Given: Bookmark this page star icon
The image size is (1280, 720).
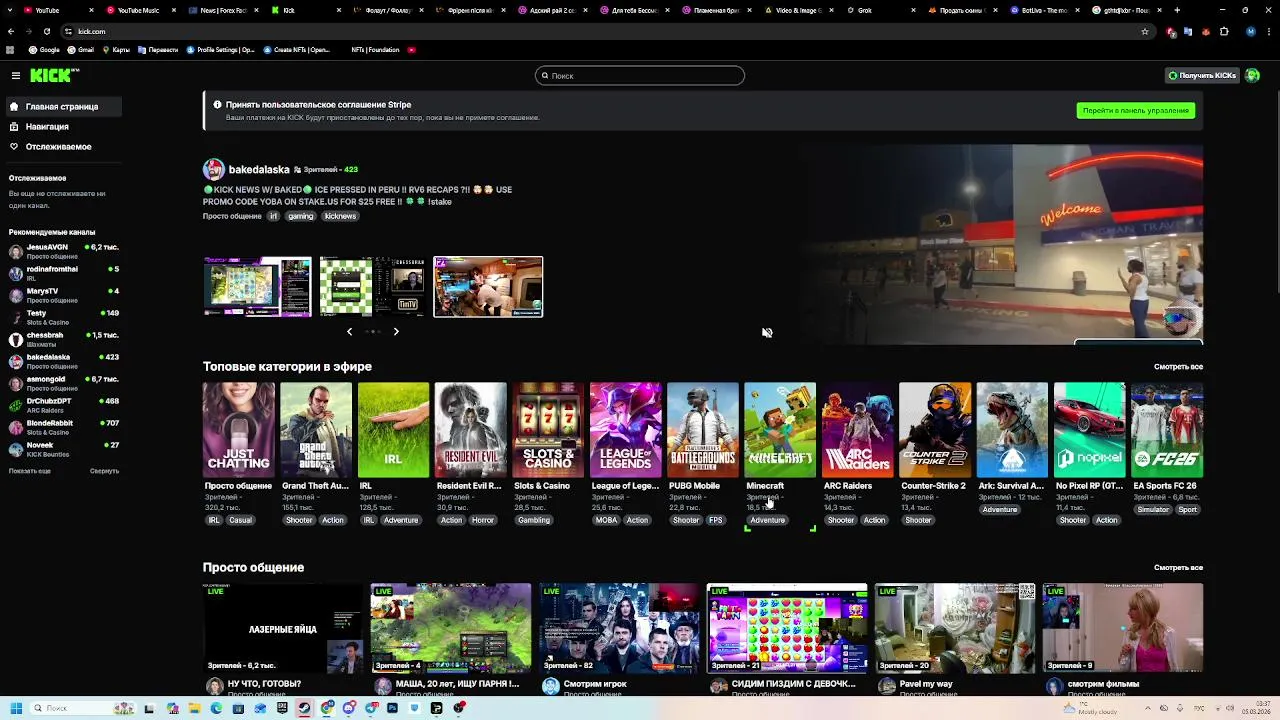Looking at the screenshot, I should pyautogui.click(x=1145, y=31).
